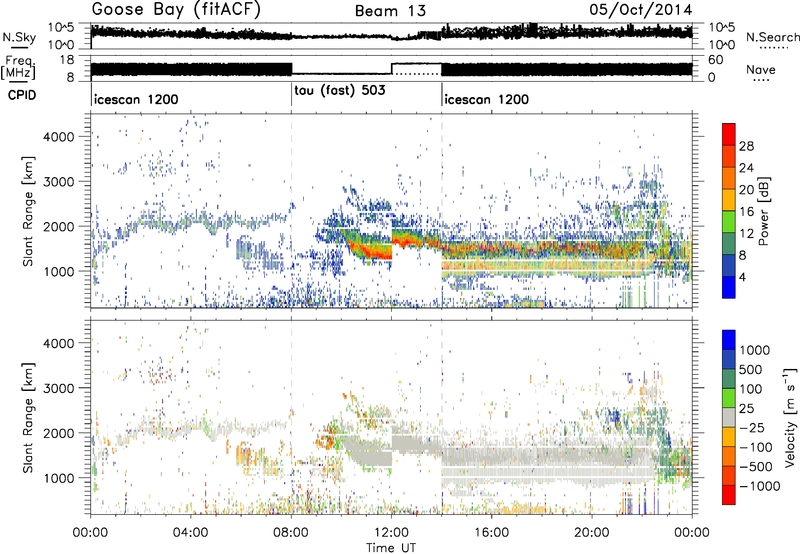Click the "N.Sky" legend label
Viewport: 800px width, 554px height.
click(x=19, y=37)
